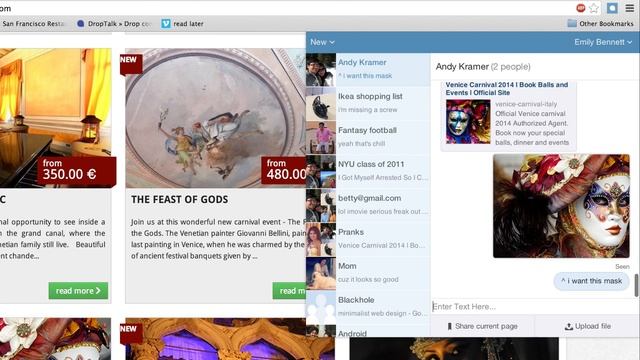Viewport: 640px width, 360px height.
Task: Click Upload file button
Action: click(587, 326)
